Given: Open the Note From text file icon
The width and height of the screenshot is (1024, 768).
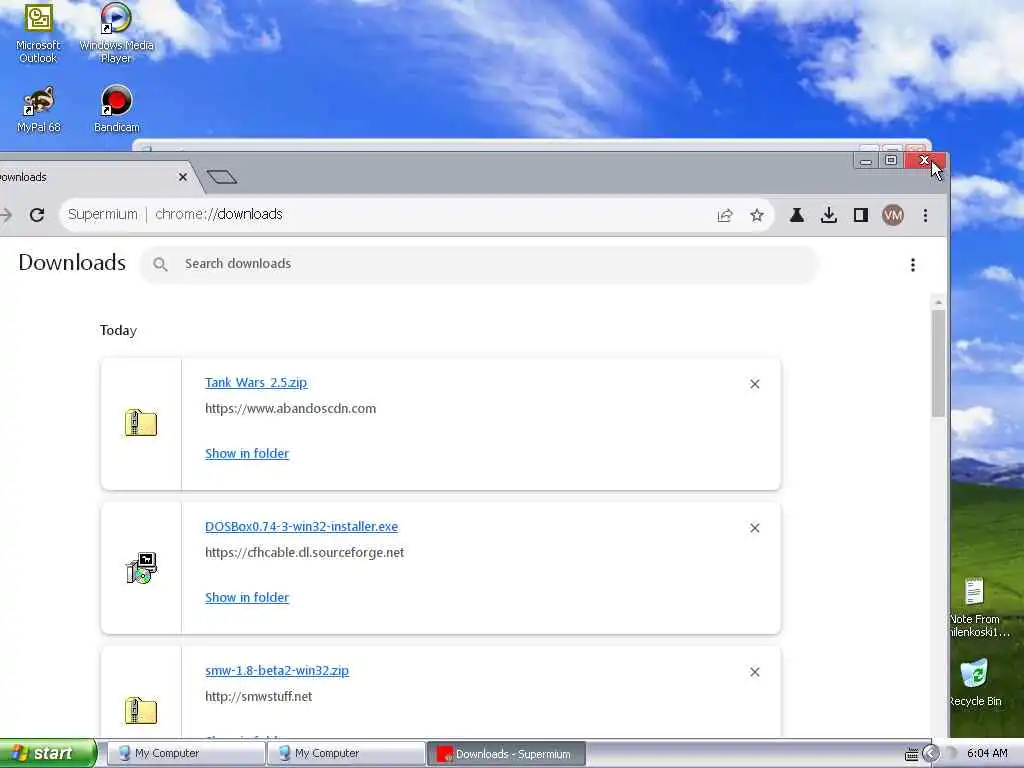Looking at the screenshot, I should point(976,607).
